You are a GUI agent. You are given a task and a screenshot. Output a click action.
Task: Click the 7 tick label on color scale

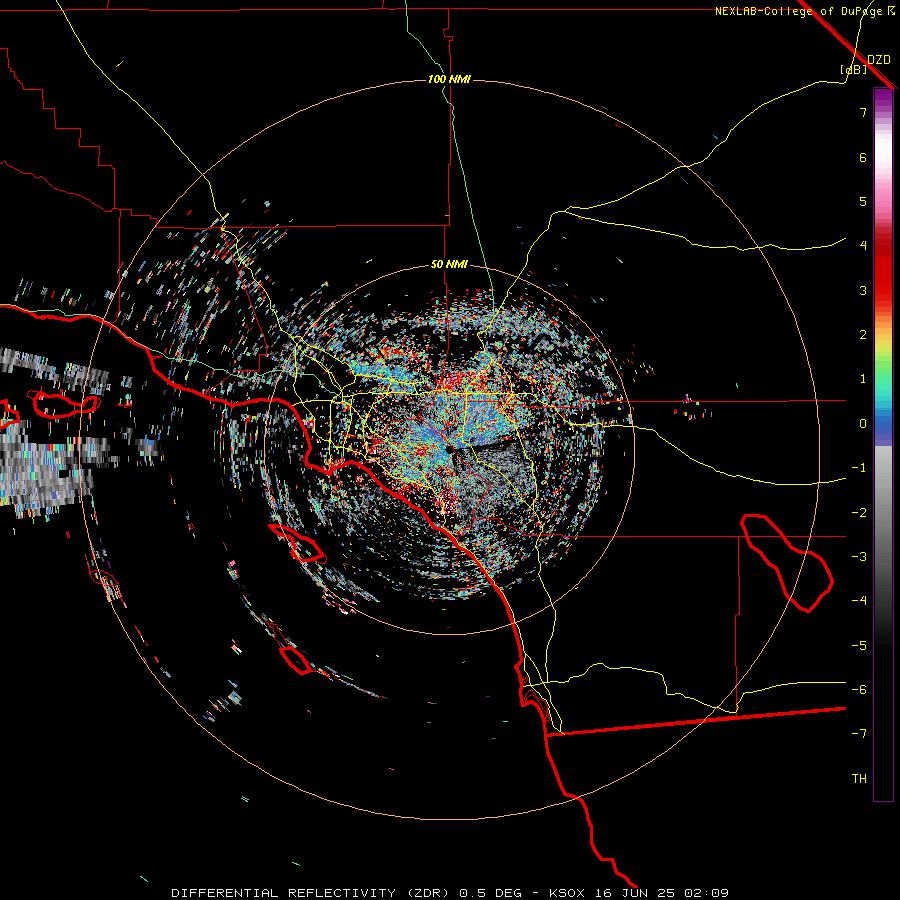tap(863, 112)
